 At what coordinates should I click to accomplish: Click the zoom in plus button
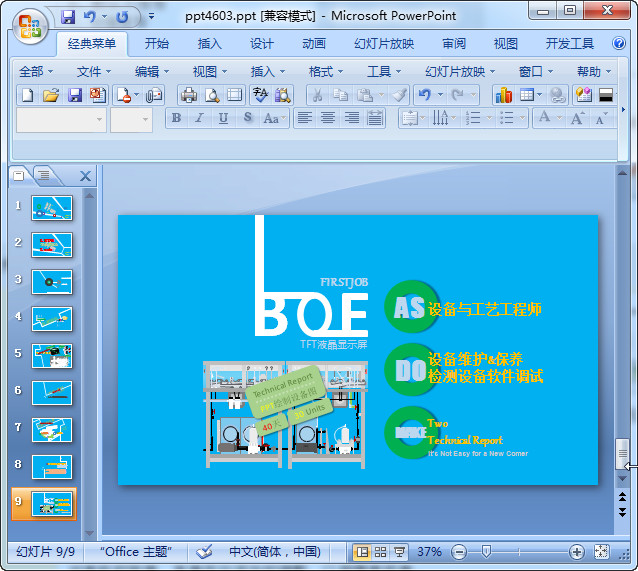577,552
